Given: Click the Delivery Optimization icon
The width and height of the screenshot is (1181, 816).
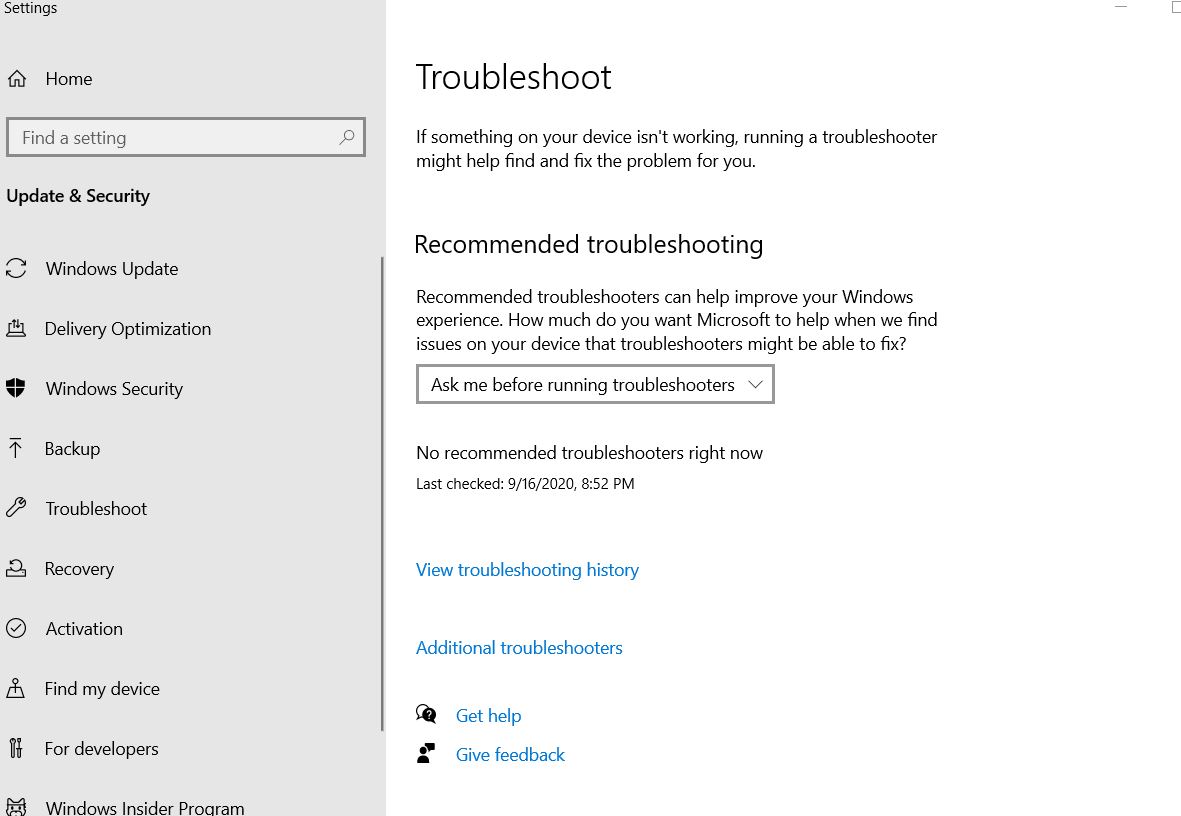Looking at the screenshot, I should tap(16, 328).
